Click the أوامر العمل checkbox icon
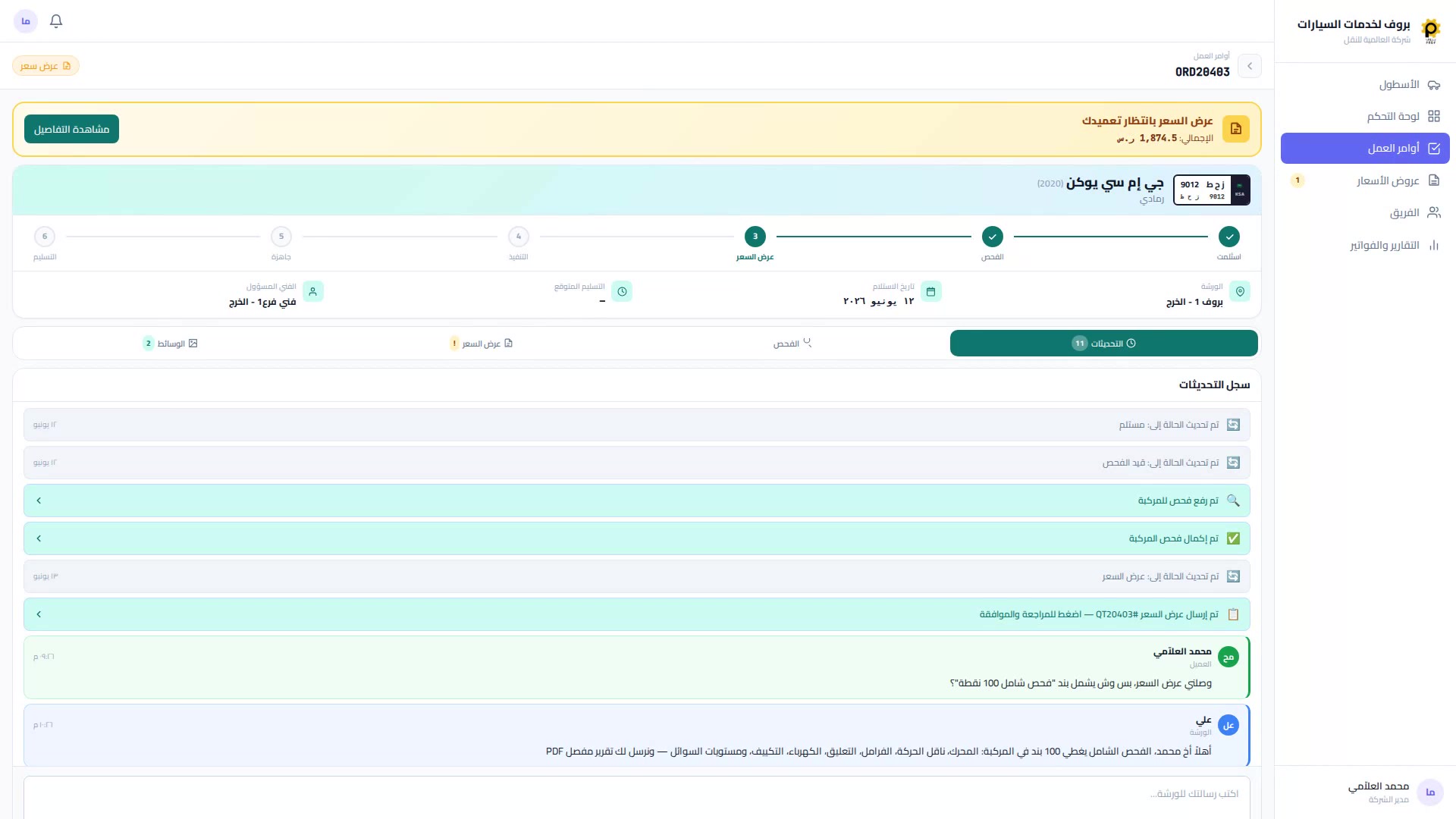Image resolution: width=1456 pixels, height=819 pixels. point(1434,149)
